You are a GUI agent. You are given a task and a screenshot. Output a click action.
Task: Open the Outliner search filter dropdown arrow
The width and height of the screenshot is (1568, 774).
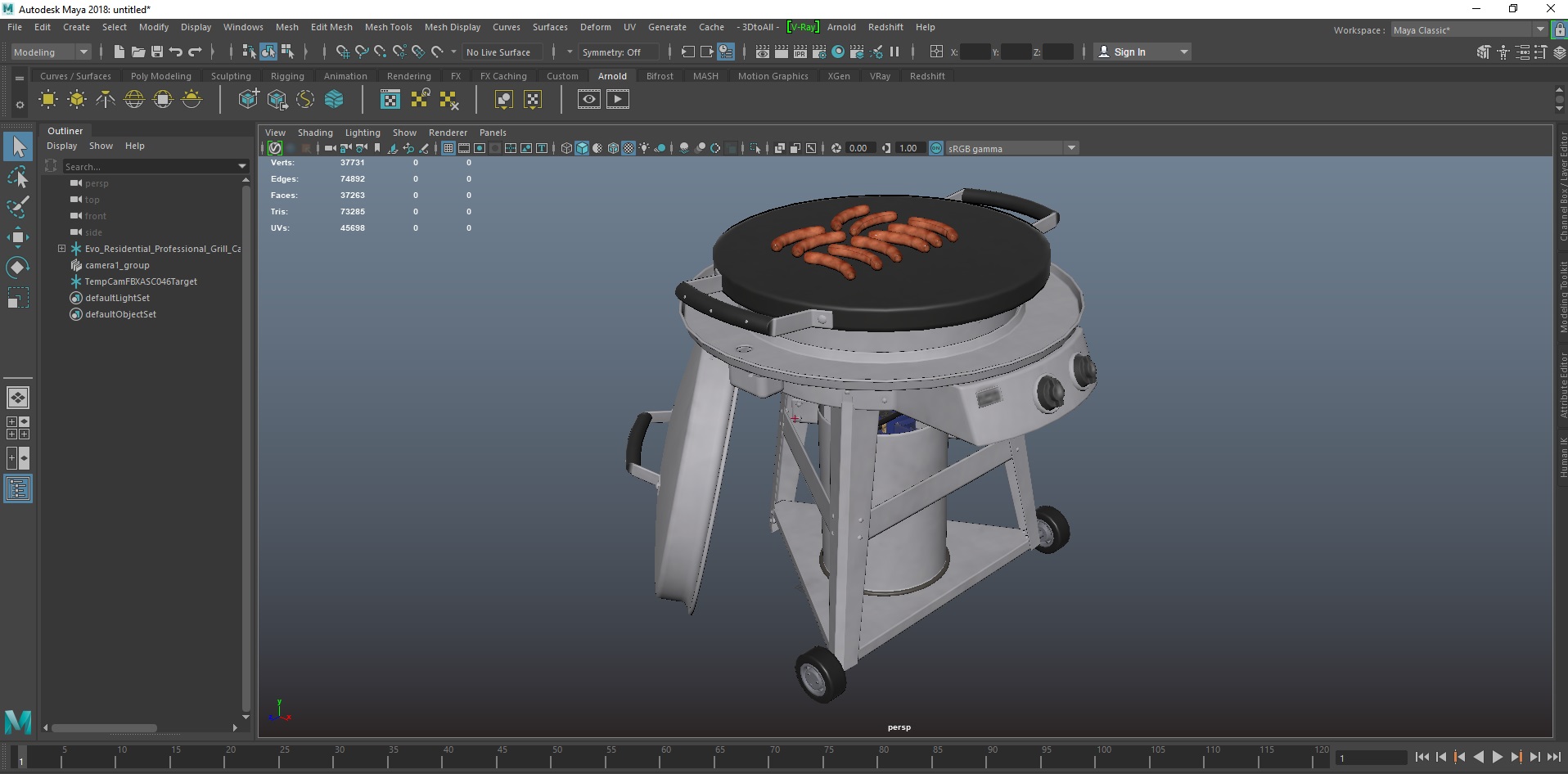click(x=242, y=166)
